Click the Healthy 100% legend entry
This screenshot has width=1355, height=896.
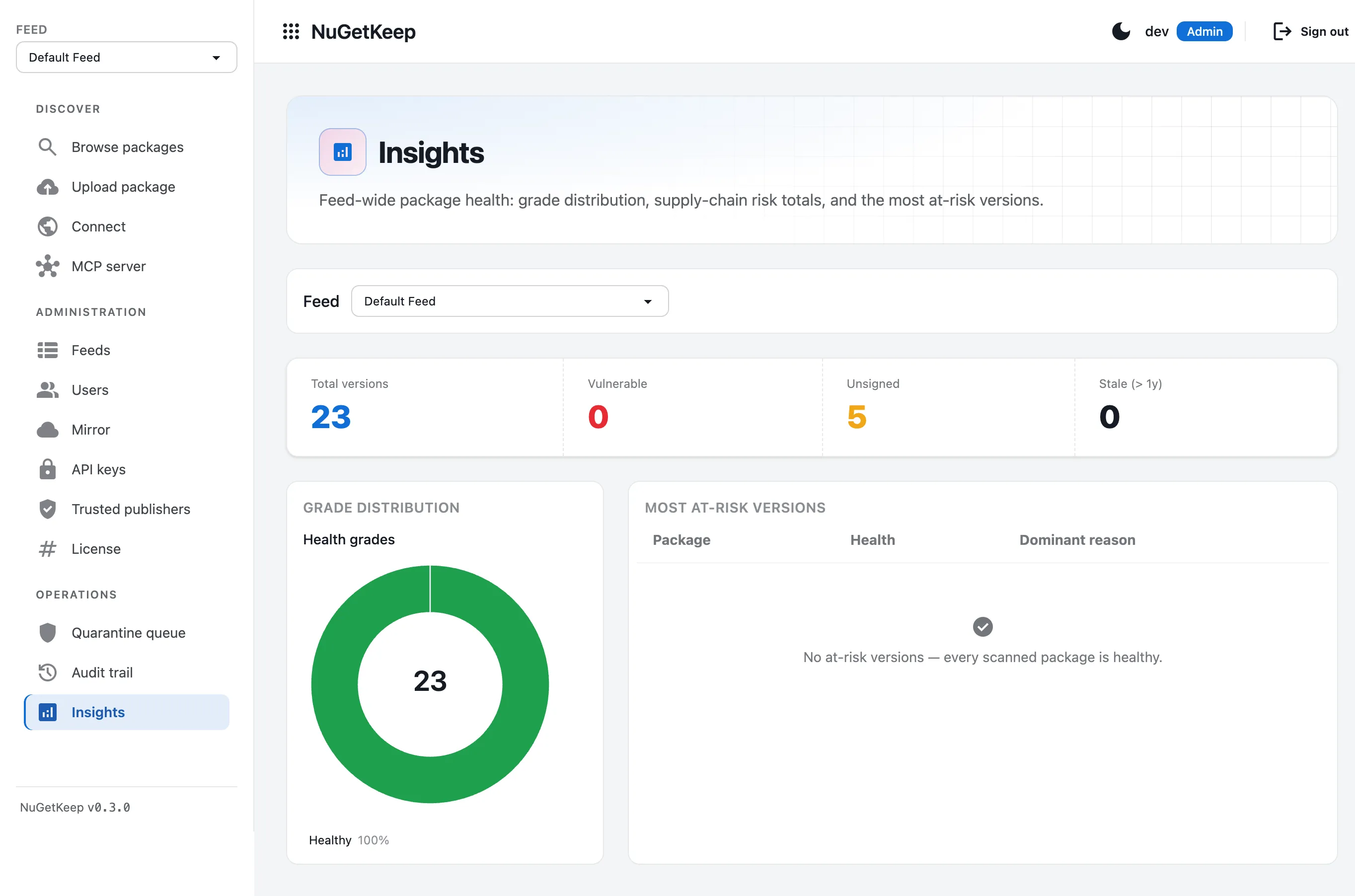(x=349, y=840)
